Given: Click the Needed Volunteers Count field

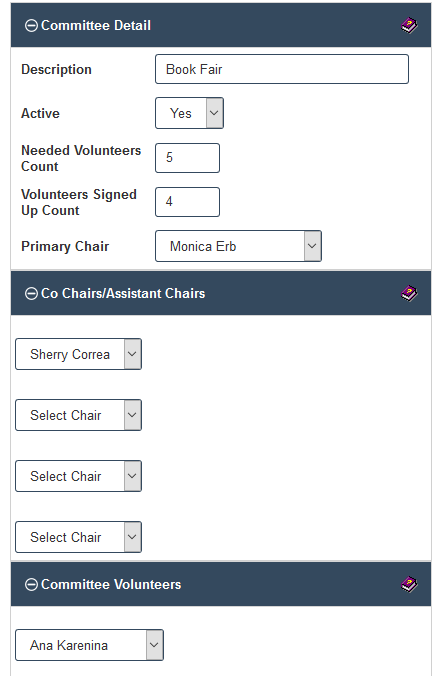Looking at the screenshot, I should tap(188, 158).
